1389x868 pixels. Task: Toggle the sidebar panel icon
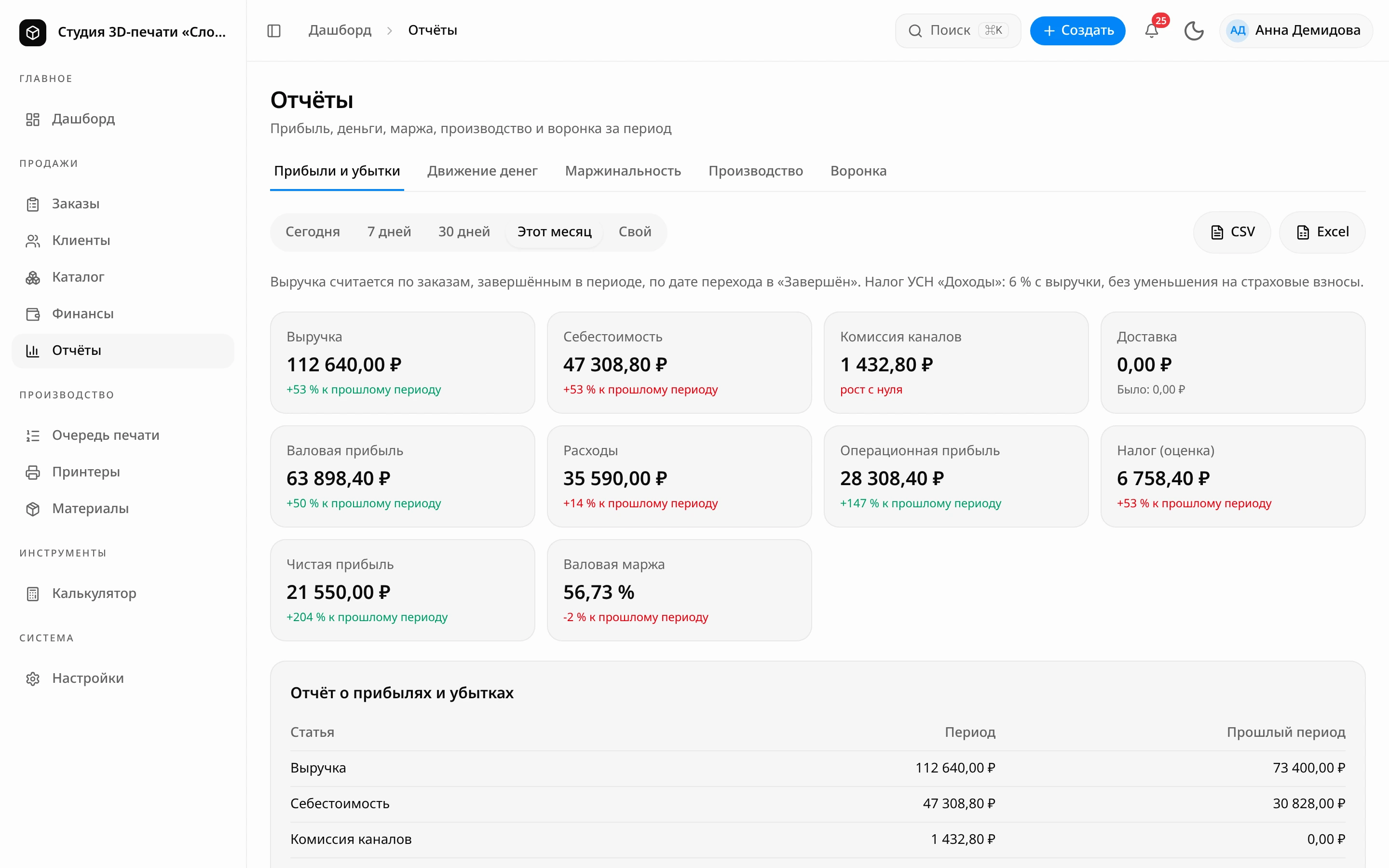tap(274, 30)
